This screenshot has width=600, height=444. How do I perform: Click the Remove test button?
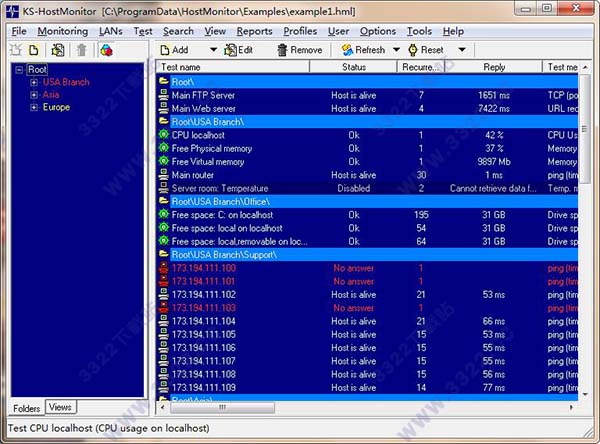pyautogui.click(x=300, y=50)
